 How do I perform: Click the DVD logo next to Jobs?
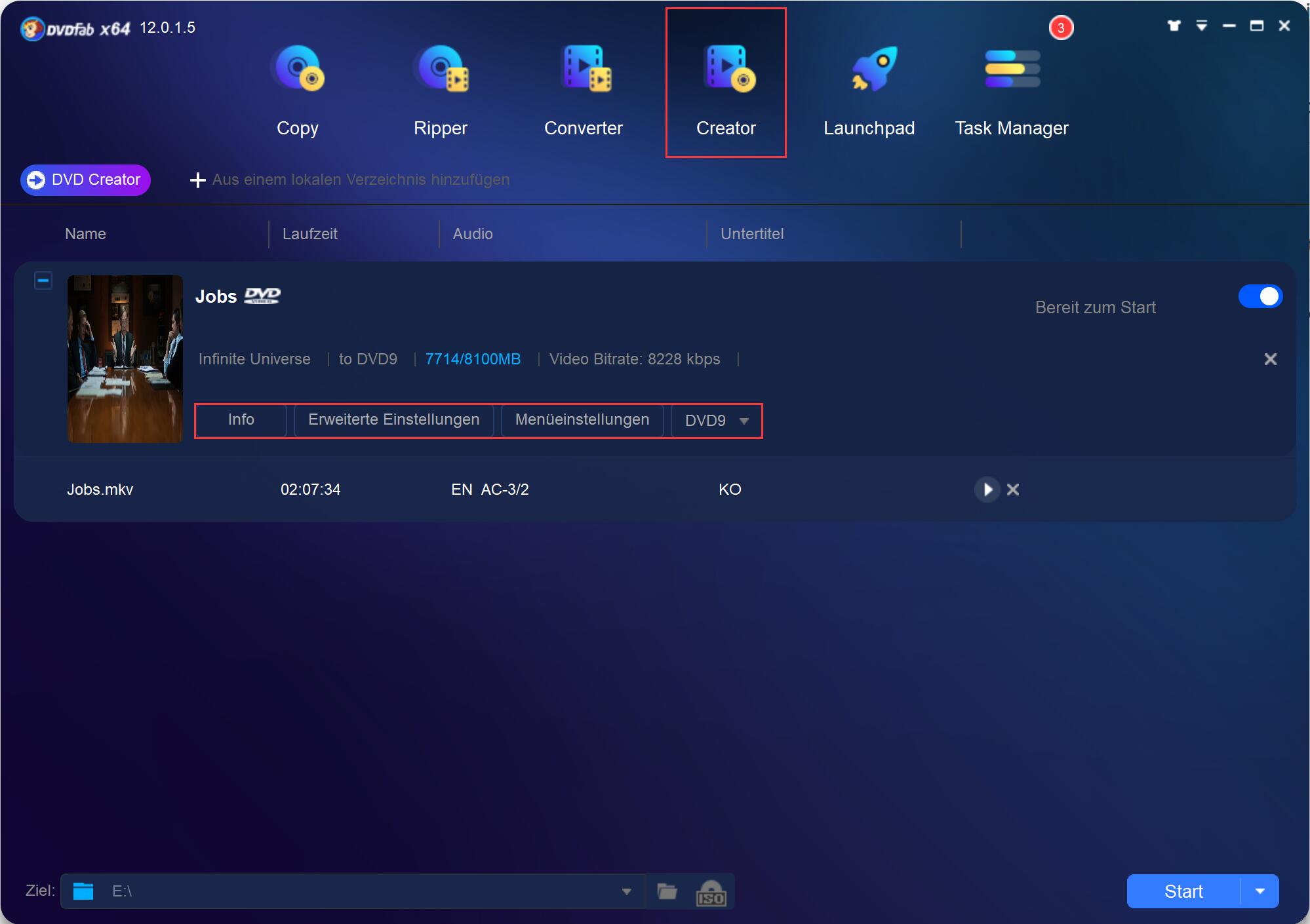262,296
